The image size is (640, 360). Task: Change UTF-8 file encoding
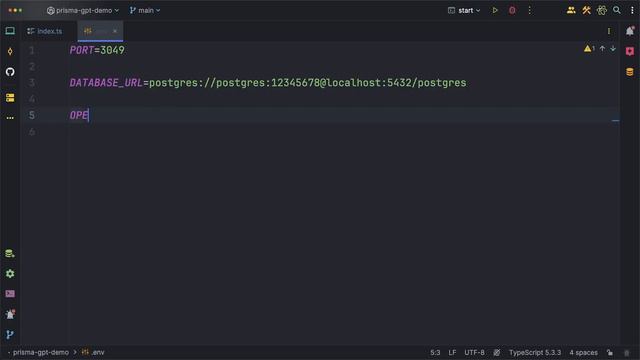tap(474, 353)
